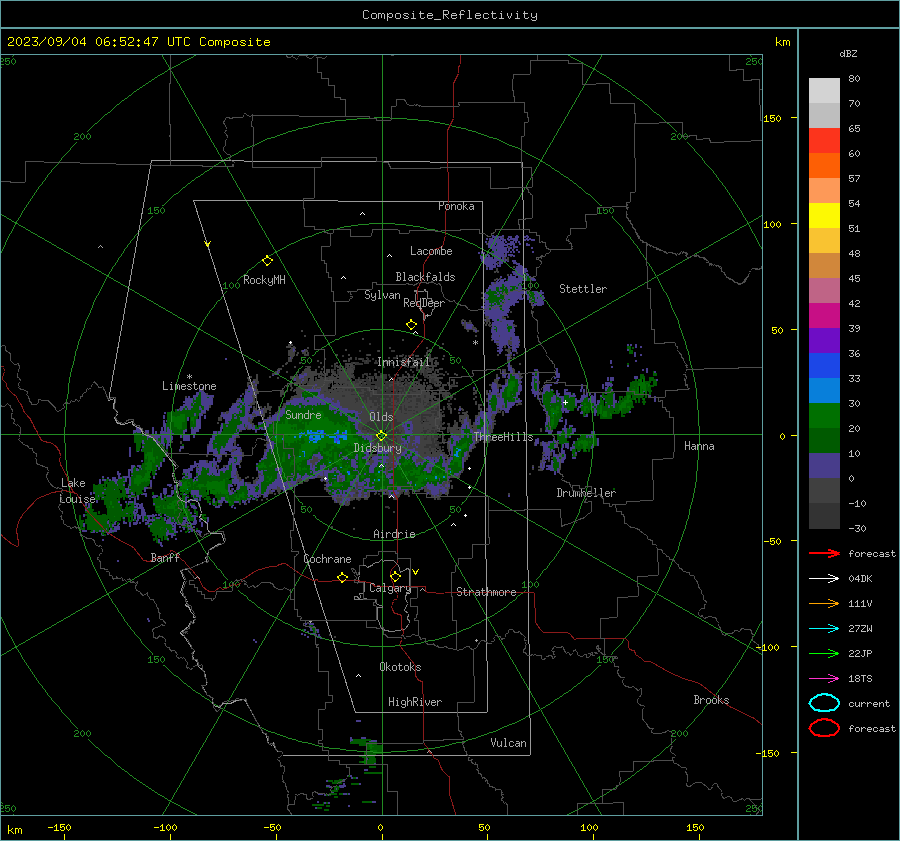The width and height of the screenshot is (900, 841).
Task: Select the Drumheller label
Action: (586, 493)
